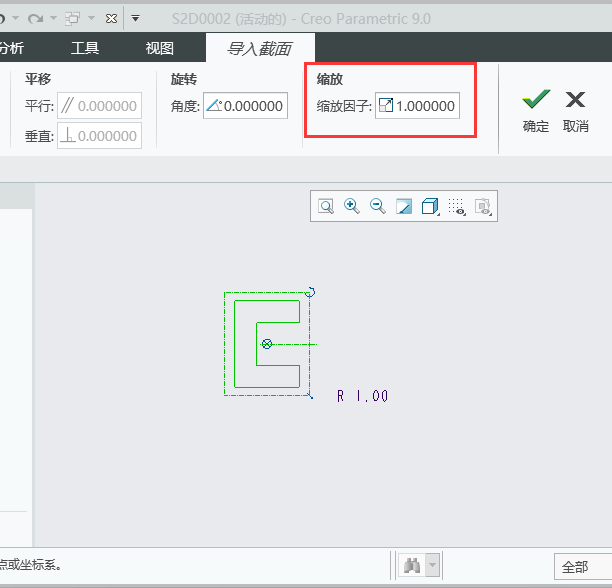Click the Zoom Out magnifier icon
612x588 pixels.
coord(378,206)
